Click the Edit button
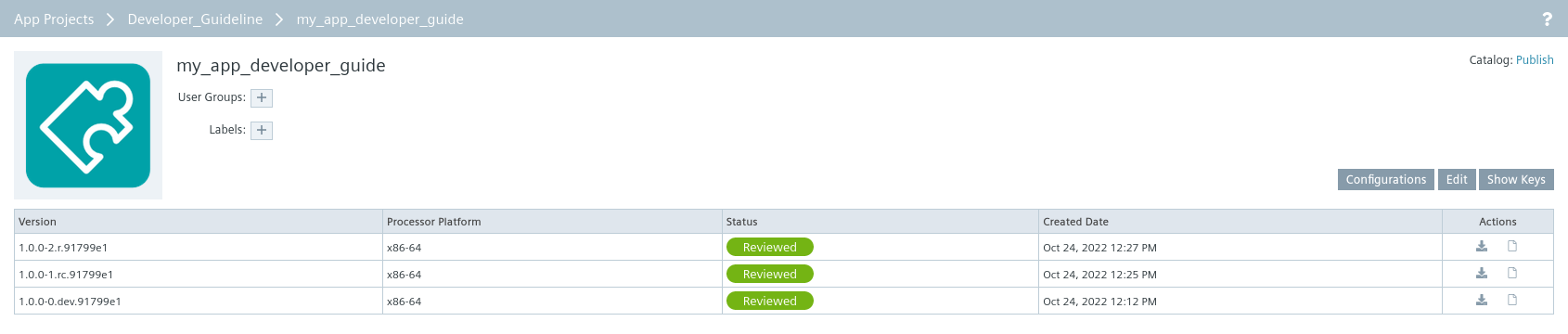The height and width of the screenshot is (334, 1568). pyautogui.click(x=1457, y=180)
